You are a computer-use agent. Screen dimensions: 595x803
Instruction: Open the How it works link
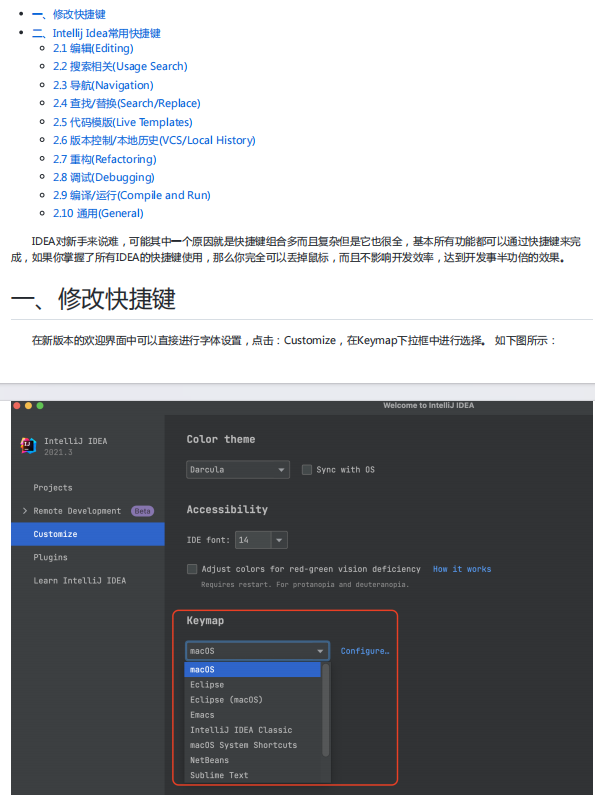pyautogui.click(x=462, y=569)
